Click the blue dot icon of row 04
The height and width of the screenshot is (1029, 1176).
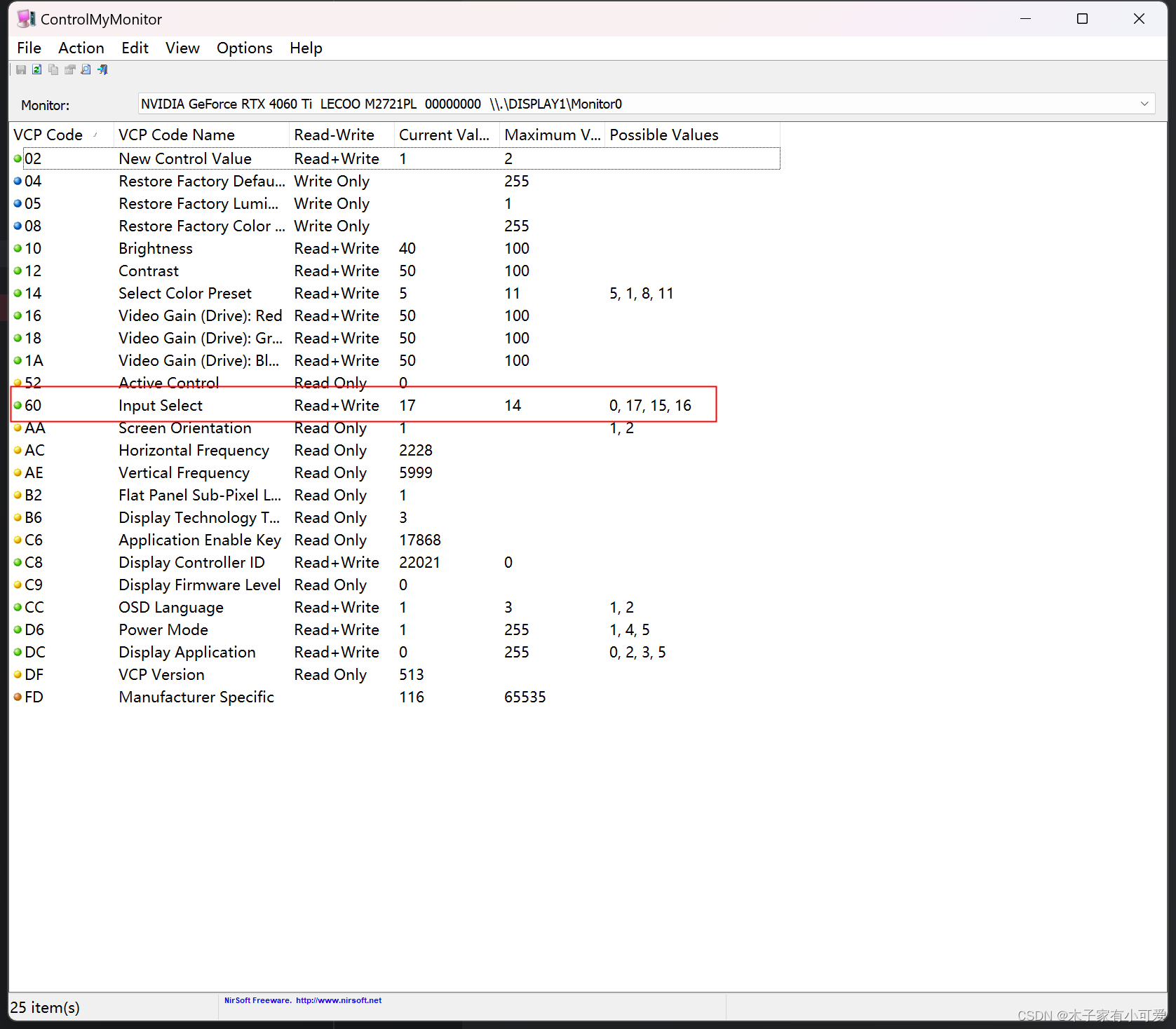pos(18,181)
